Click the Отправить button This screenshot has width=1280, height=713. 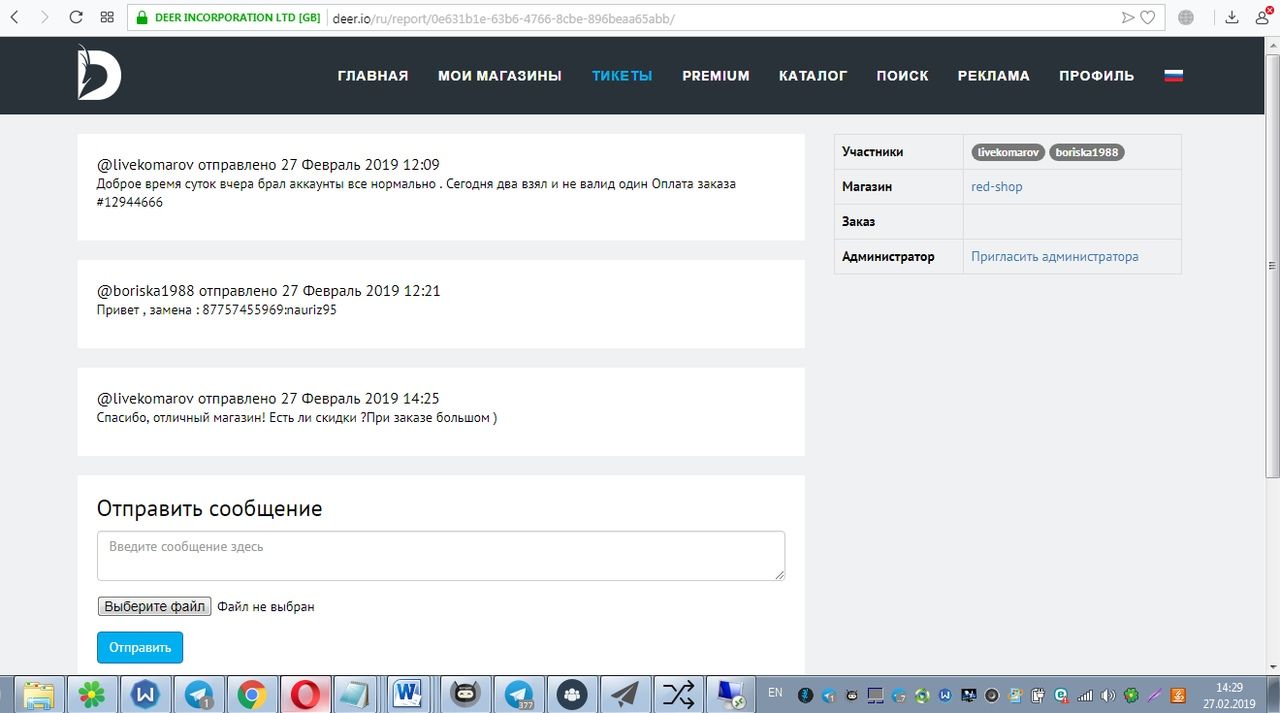pyautogui.click(x=140, y=647)
